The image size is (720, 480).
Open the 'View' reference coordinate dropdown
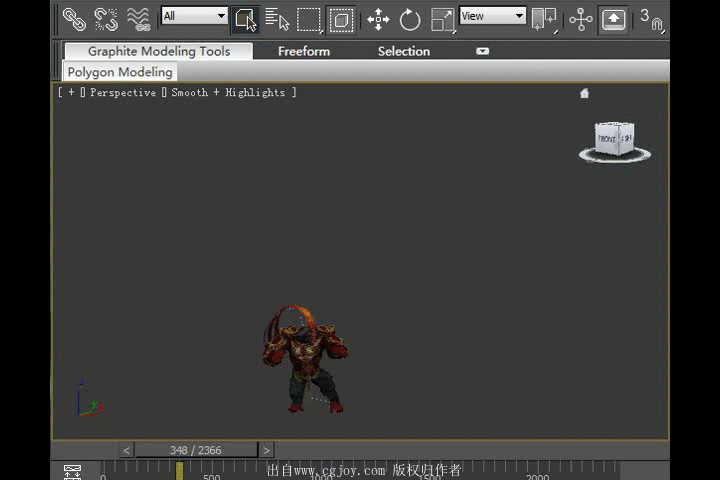point(492,16)
